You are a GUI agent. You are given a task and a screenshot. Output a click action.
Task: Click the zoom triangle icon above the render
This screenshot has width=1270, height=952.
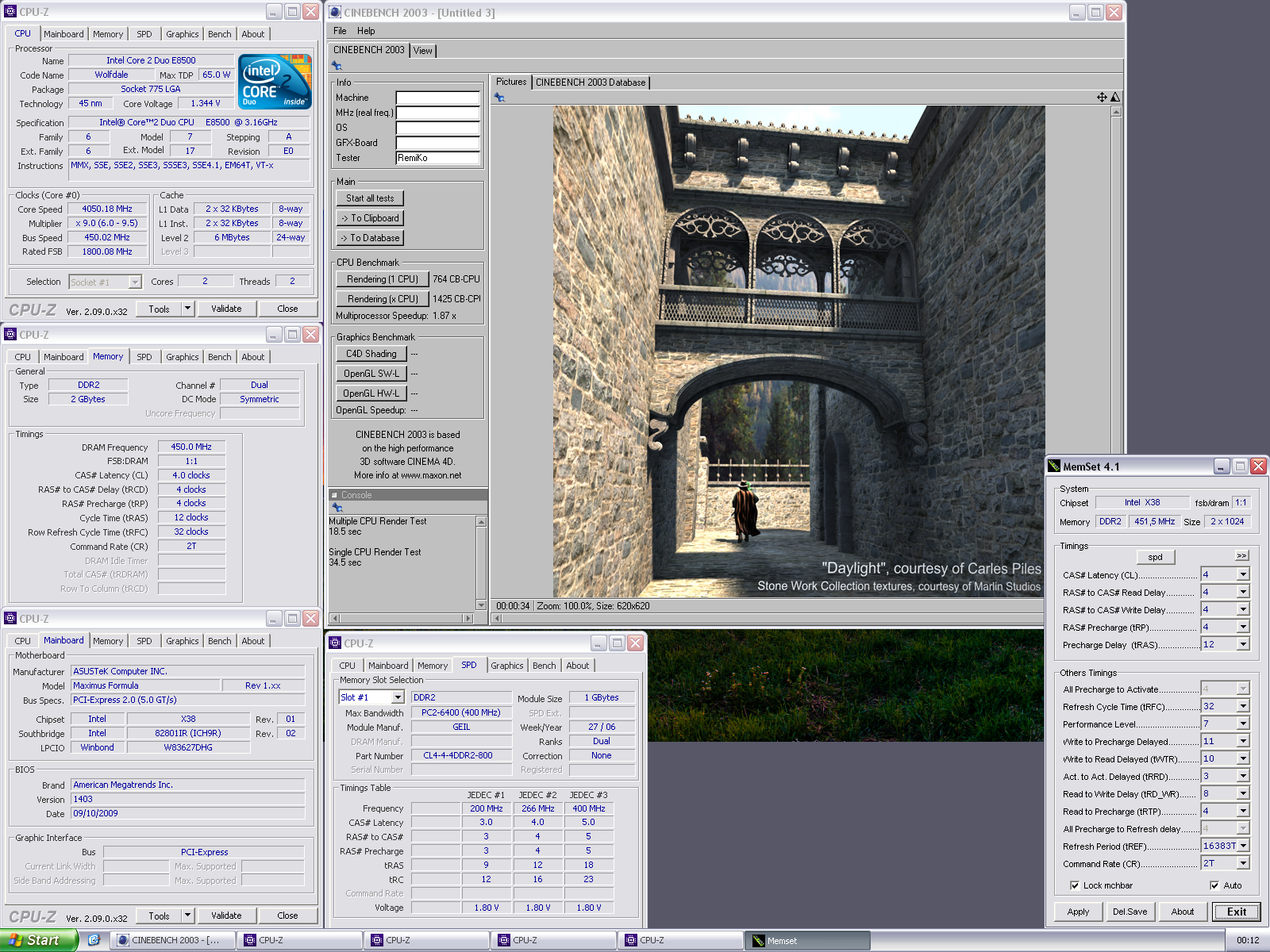point(1115,98)
